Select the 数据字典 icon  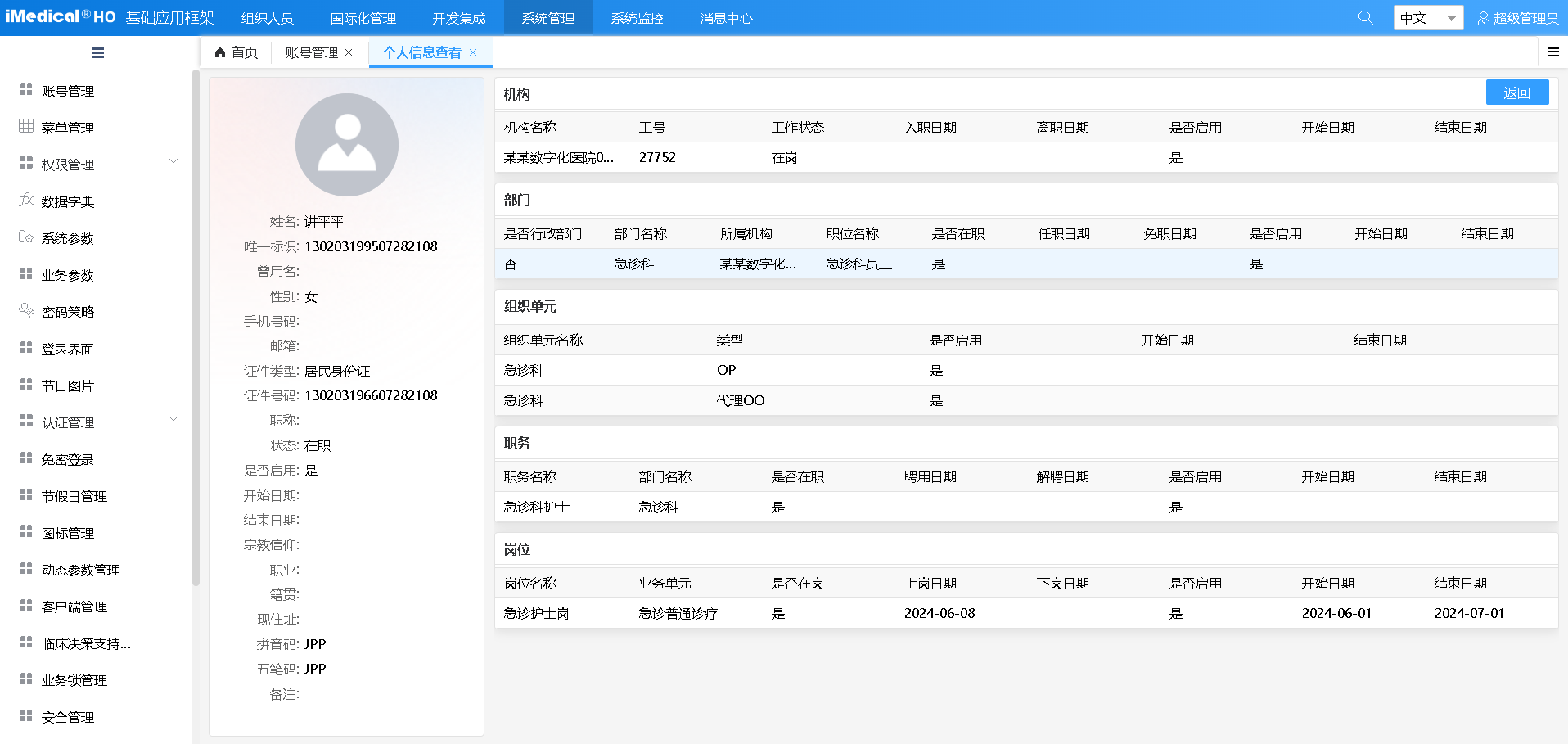click(25, 201)
